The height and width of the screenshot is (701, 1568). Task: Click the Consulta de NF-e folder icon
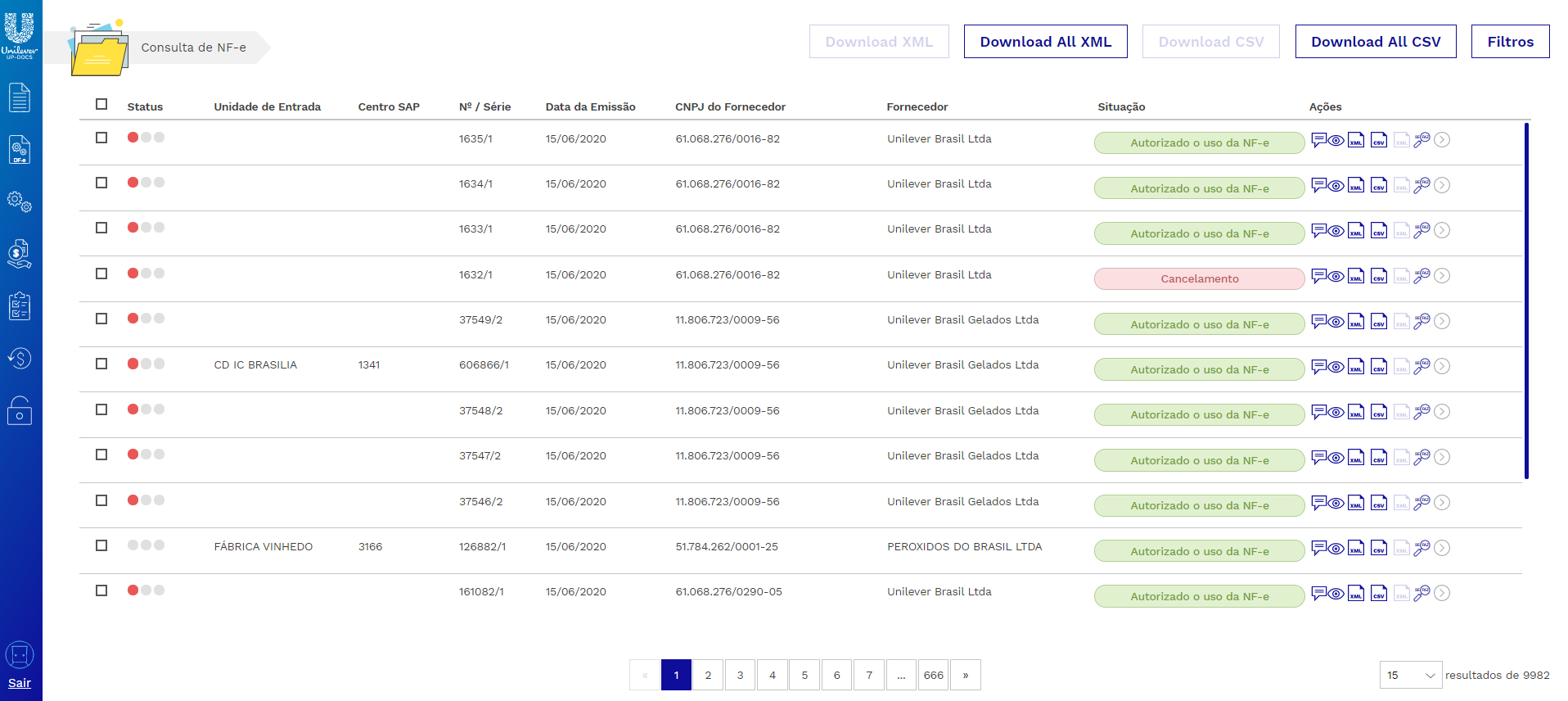(x=99, y=48)
